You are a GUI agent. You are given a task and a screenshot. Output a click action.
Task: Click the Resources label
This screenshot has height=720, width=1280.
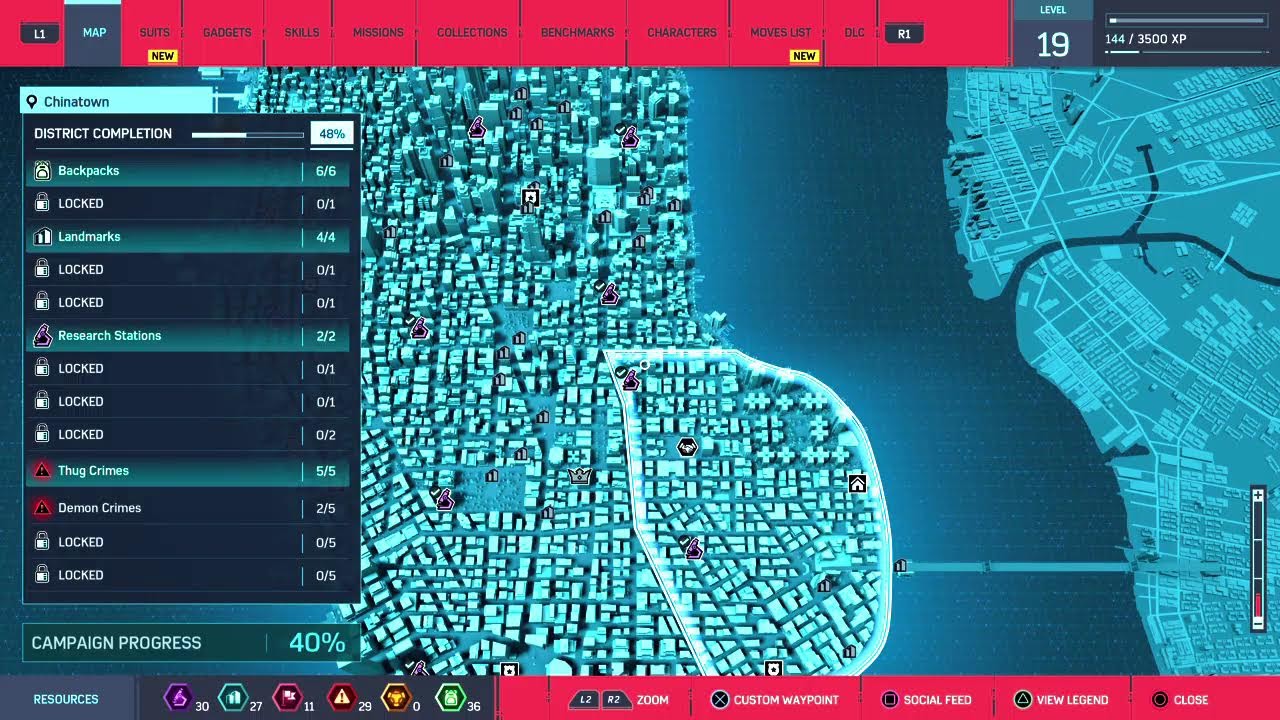(x=66, y=699)
